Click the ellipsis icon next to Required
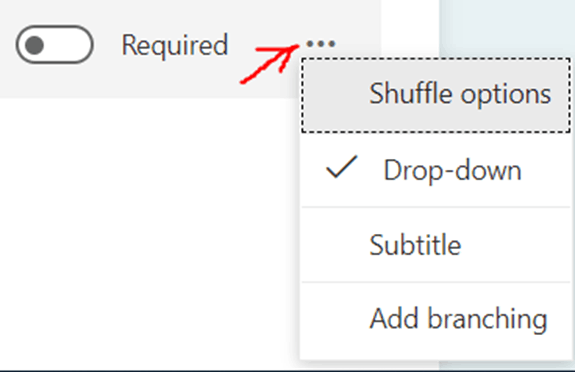 (x=321, y=44)
